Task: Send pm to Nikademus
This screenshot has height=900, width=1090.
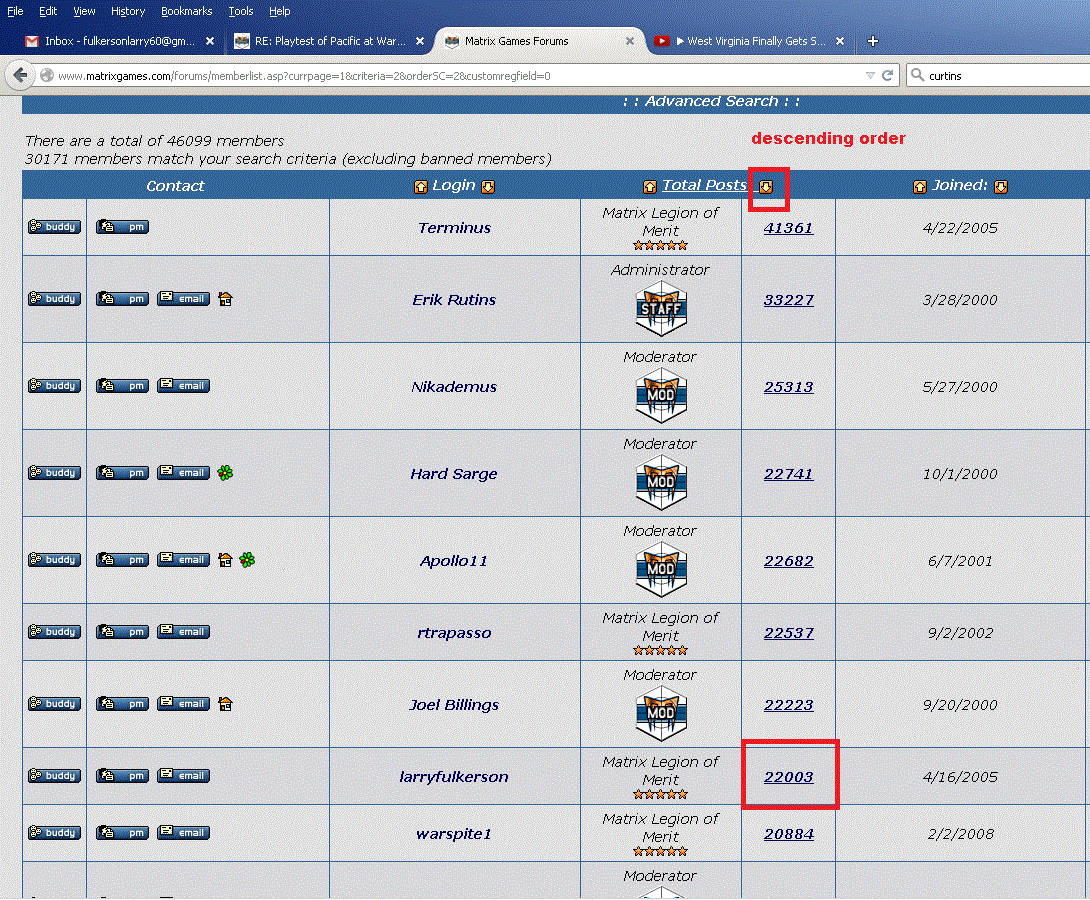Action: 122,386
